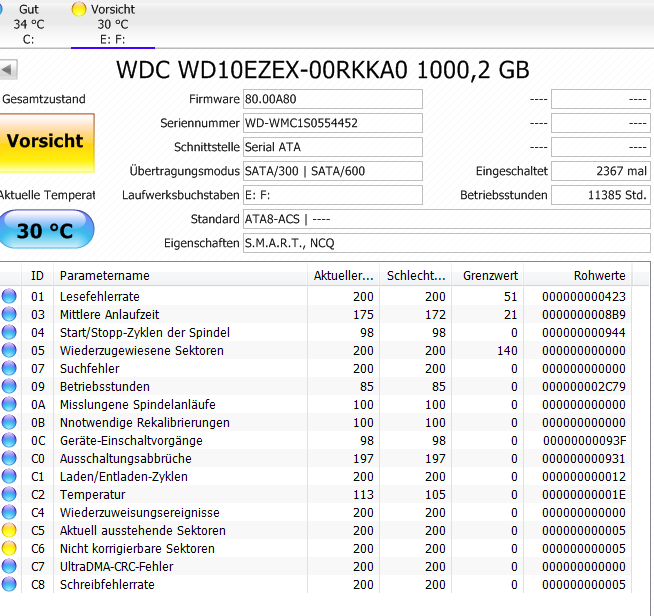
Task: Click the Eigenschaften S.M.A.R.T., NCQ field
Action: pos(447,243)
